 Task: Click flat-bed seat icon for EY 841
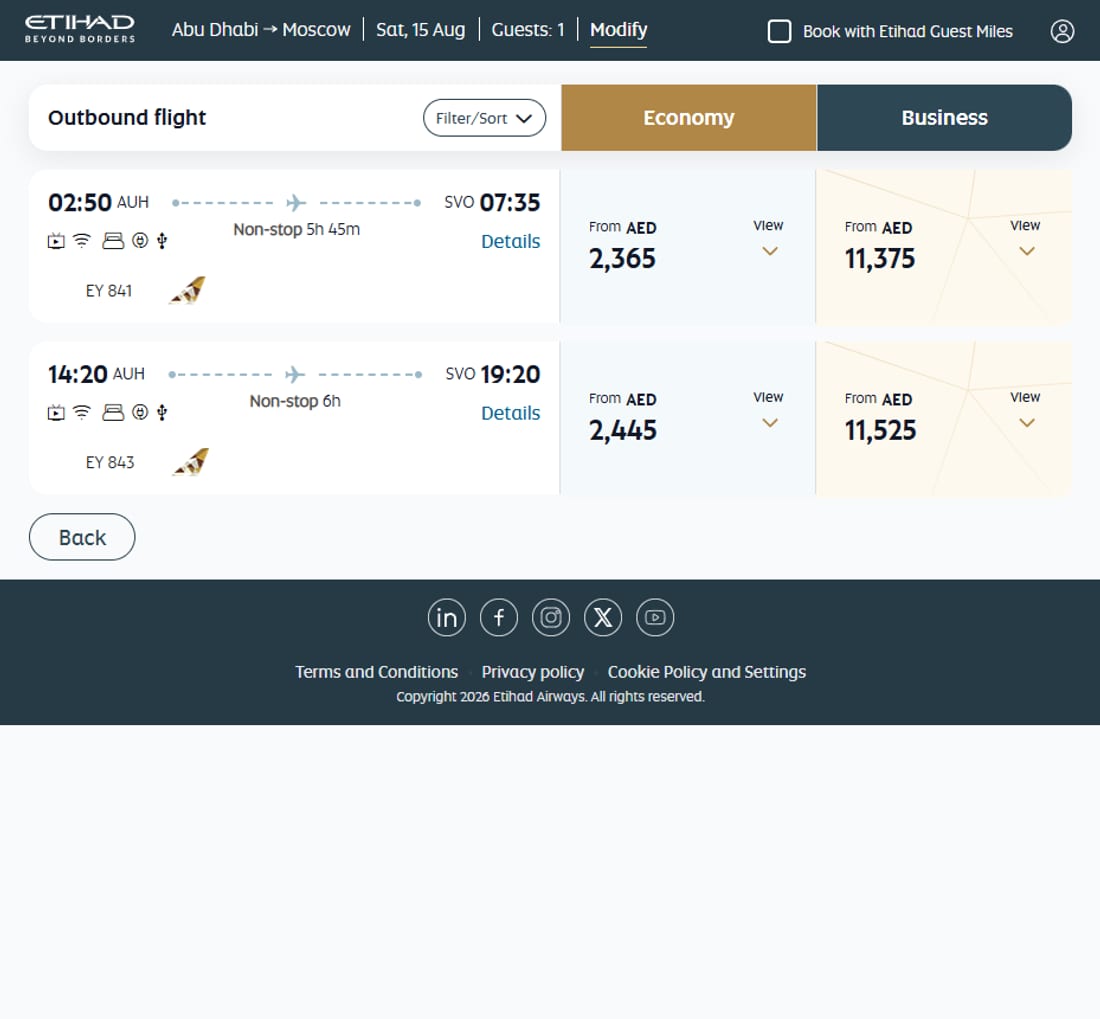tap(113, 241)
